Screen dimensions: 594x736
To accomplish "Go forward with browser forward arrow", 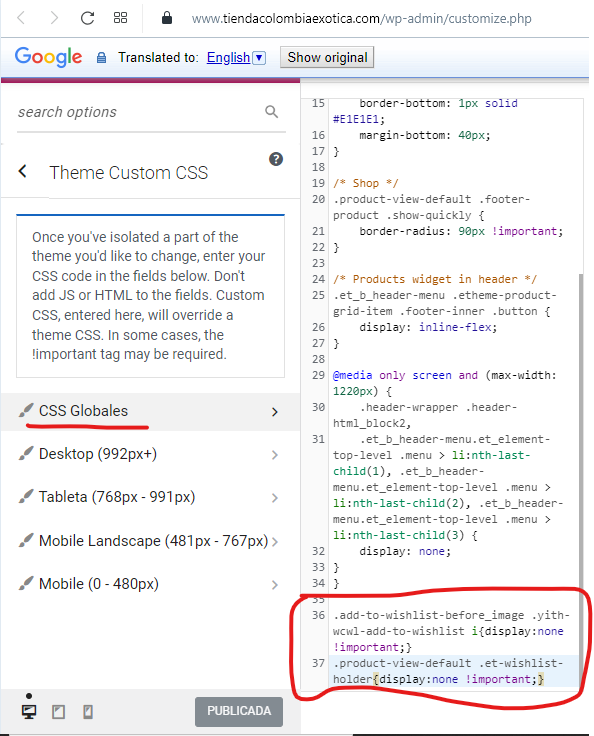I will tap(54, 18).
